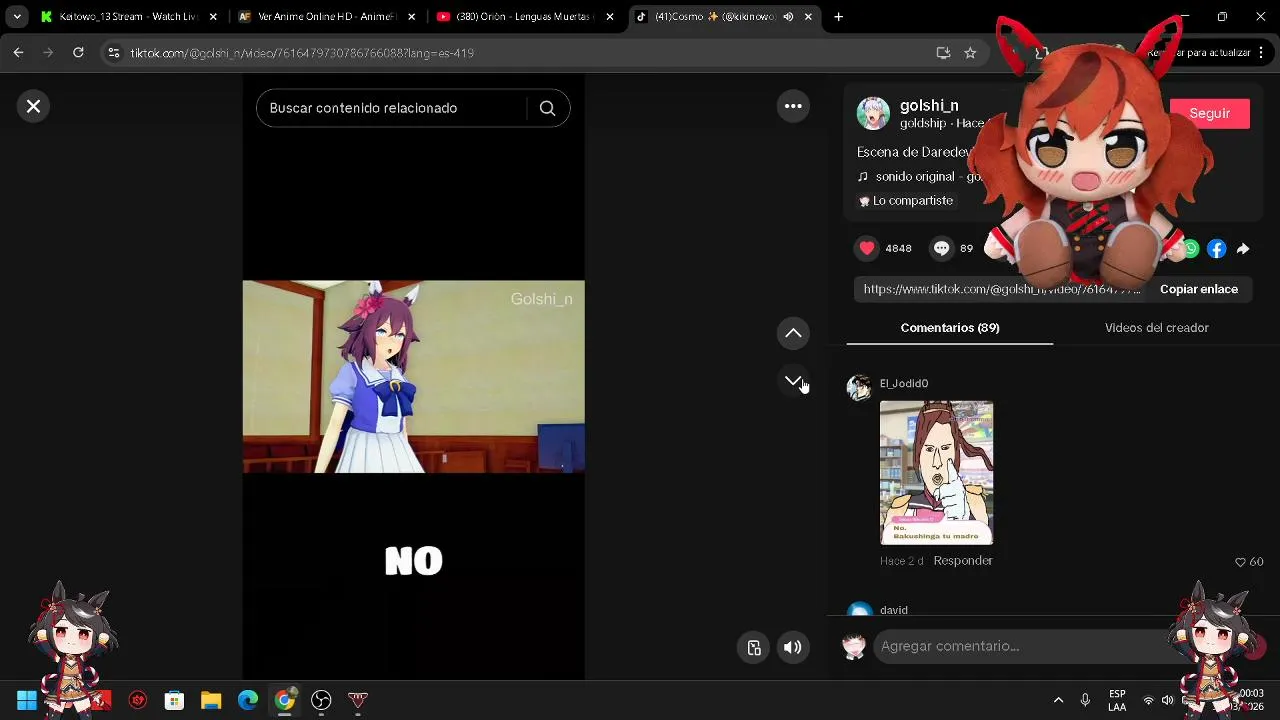Like El_Jodid0's comment with 60 likes
1280x720 pixels.
[1240, 562]
